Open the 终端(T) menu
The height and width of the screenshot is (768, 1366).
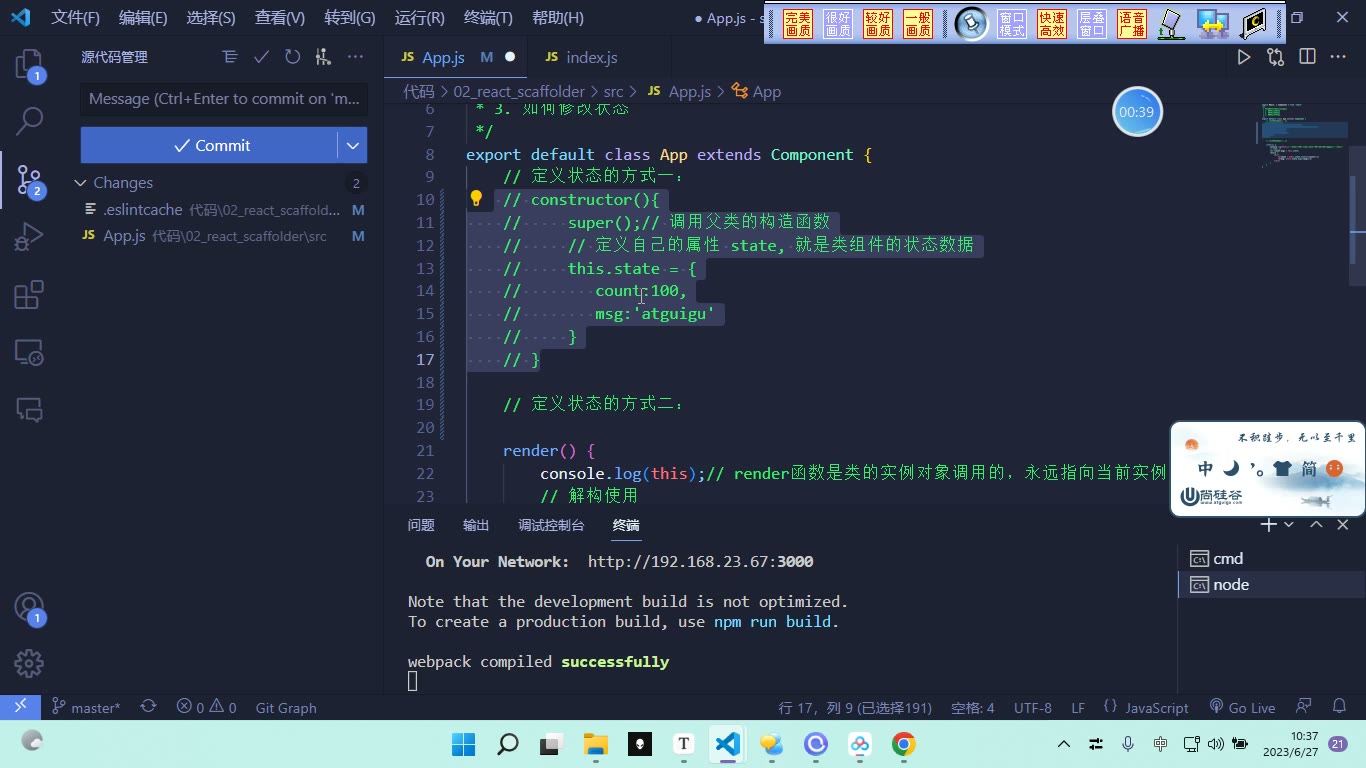tap(488, 18)
